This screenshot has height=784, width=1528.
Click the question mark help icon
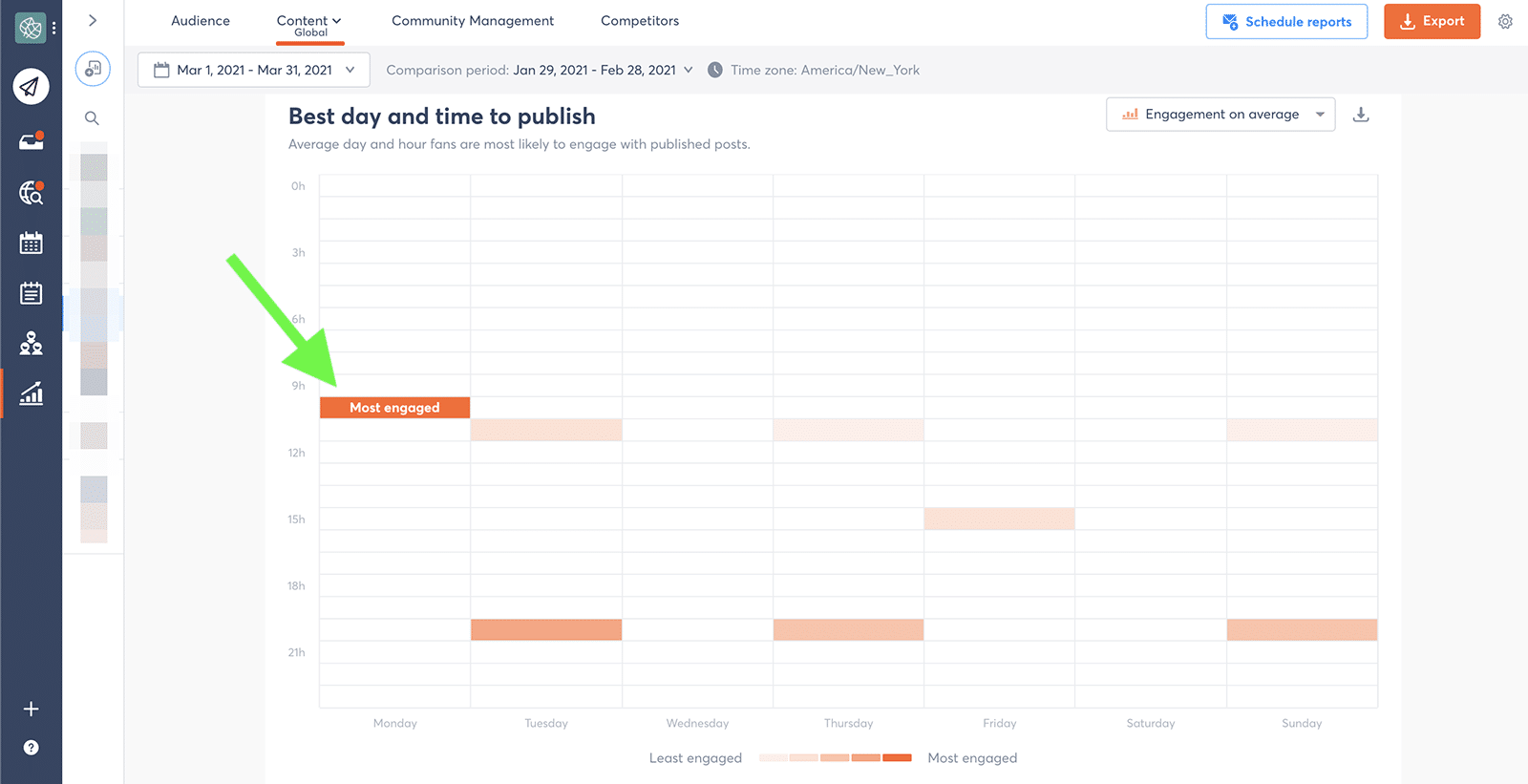click(x=31, y=748)
